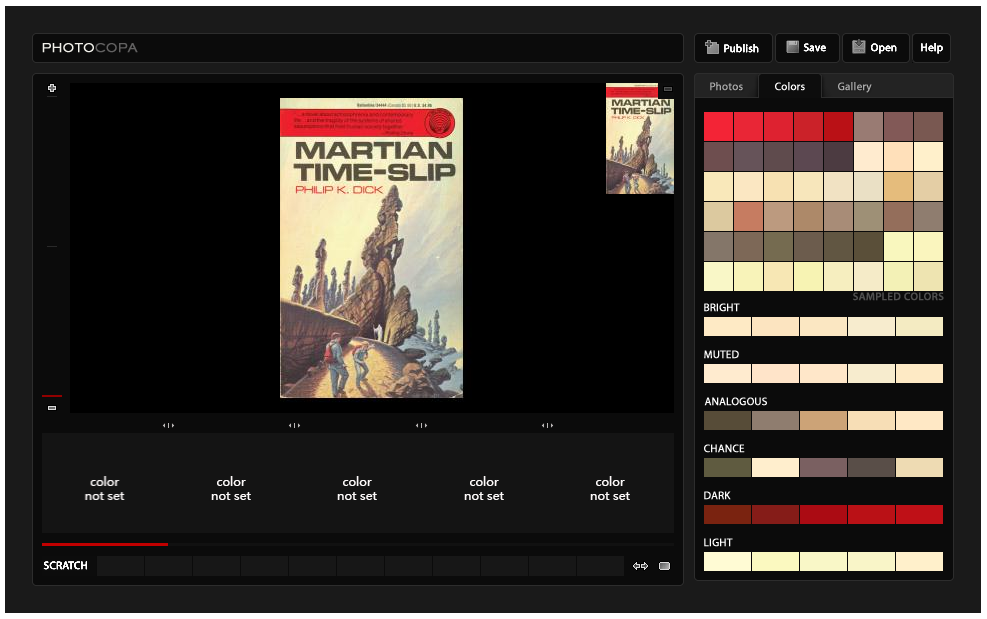The height and width of the screenshot is (619, 987).
Task: Pick the first swatch in the LIGHT row
Action: pyautogui.click(x=727, y=562)
